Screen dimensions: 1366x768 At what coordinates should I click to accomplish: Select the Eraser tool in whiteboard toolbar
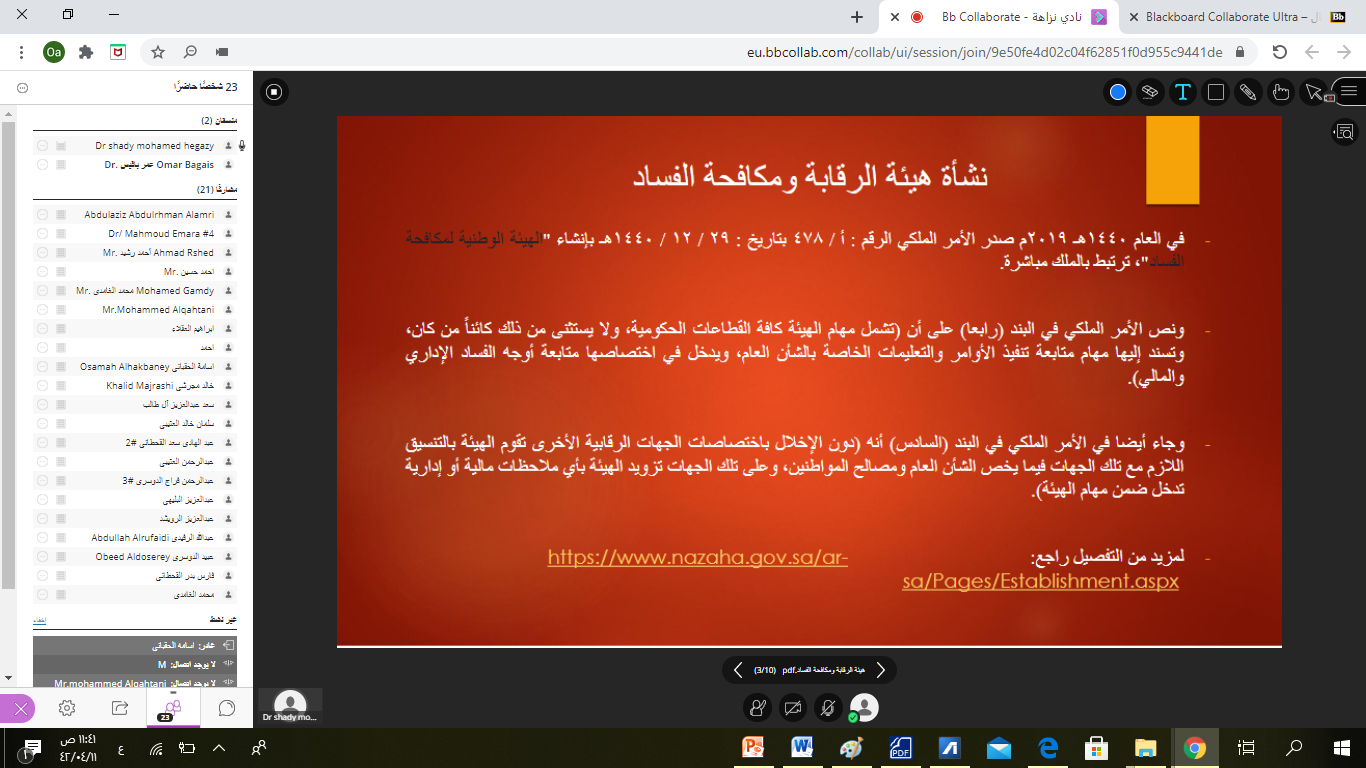coord(1150,92)
